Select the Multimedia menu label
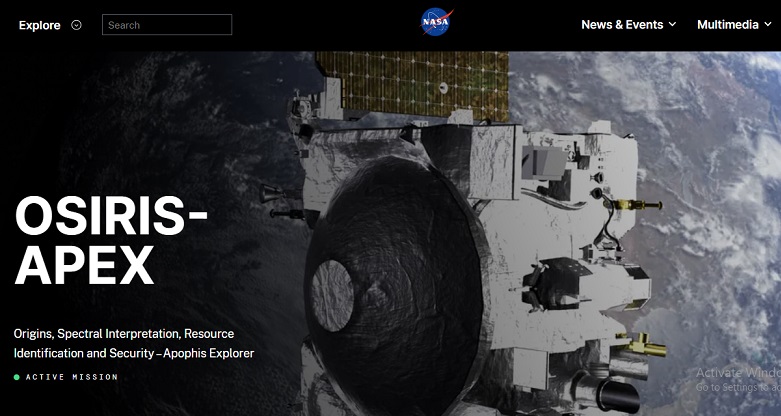 pos(727,25)
